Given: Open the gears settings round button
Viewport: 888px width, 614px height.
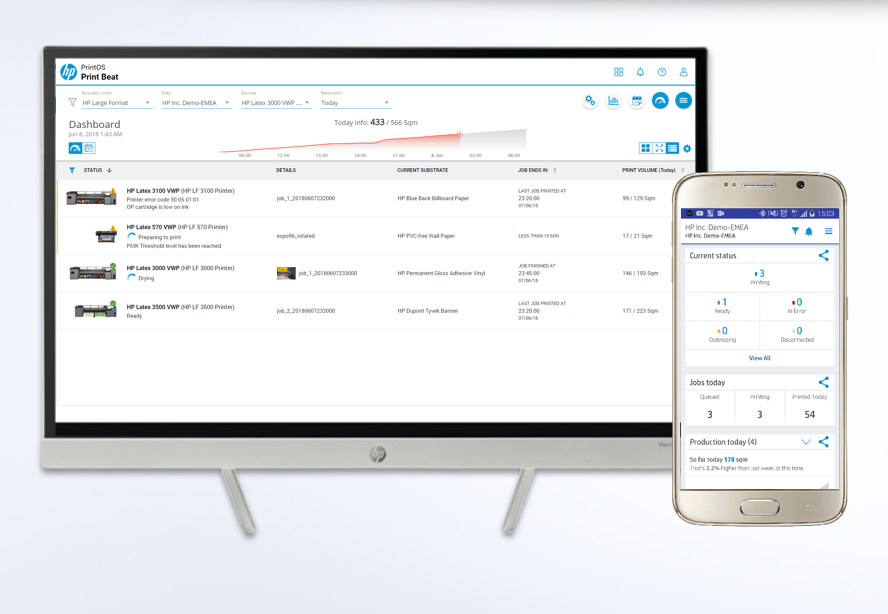Looking at the screenshot, I should tap(590, 101).
